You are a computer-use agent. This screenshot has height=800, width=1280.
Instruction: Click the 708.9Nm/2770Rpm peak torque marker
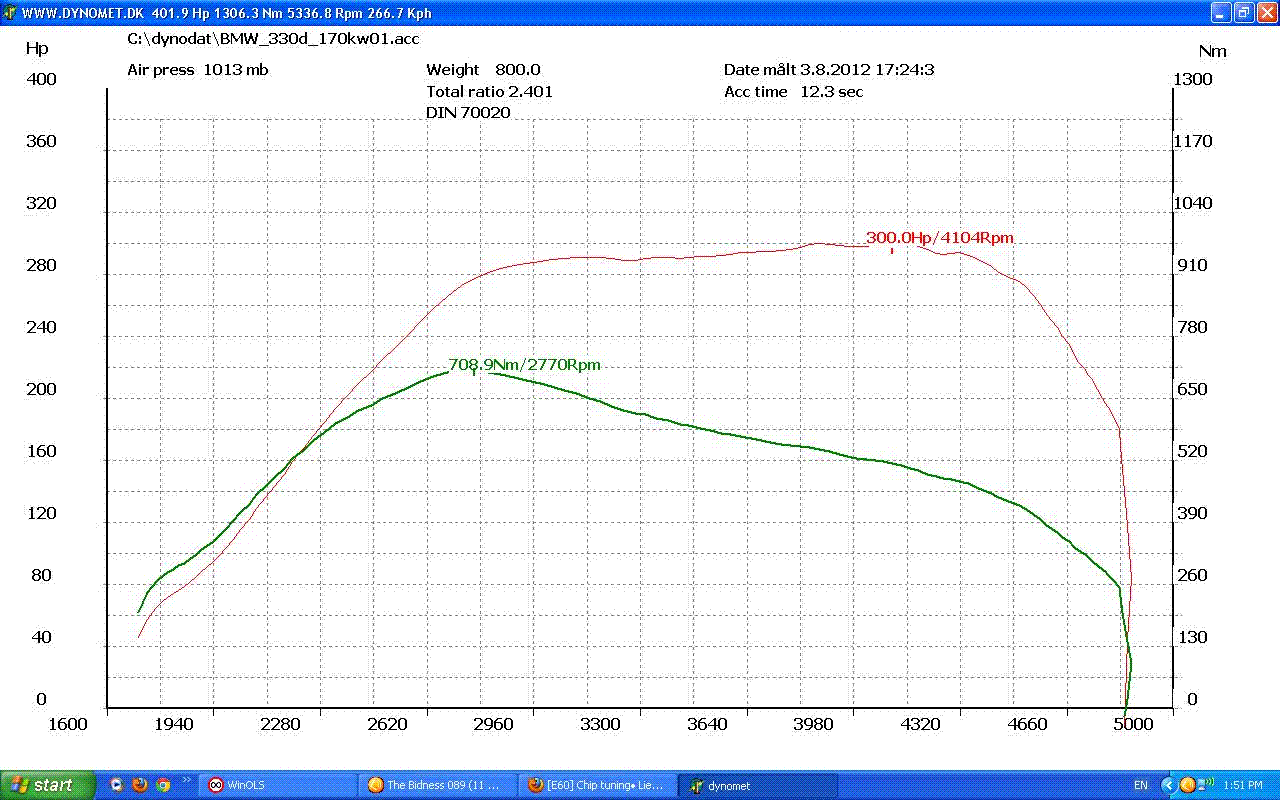click(524, 365)
